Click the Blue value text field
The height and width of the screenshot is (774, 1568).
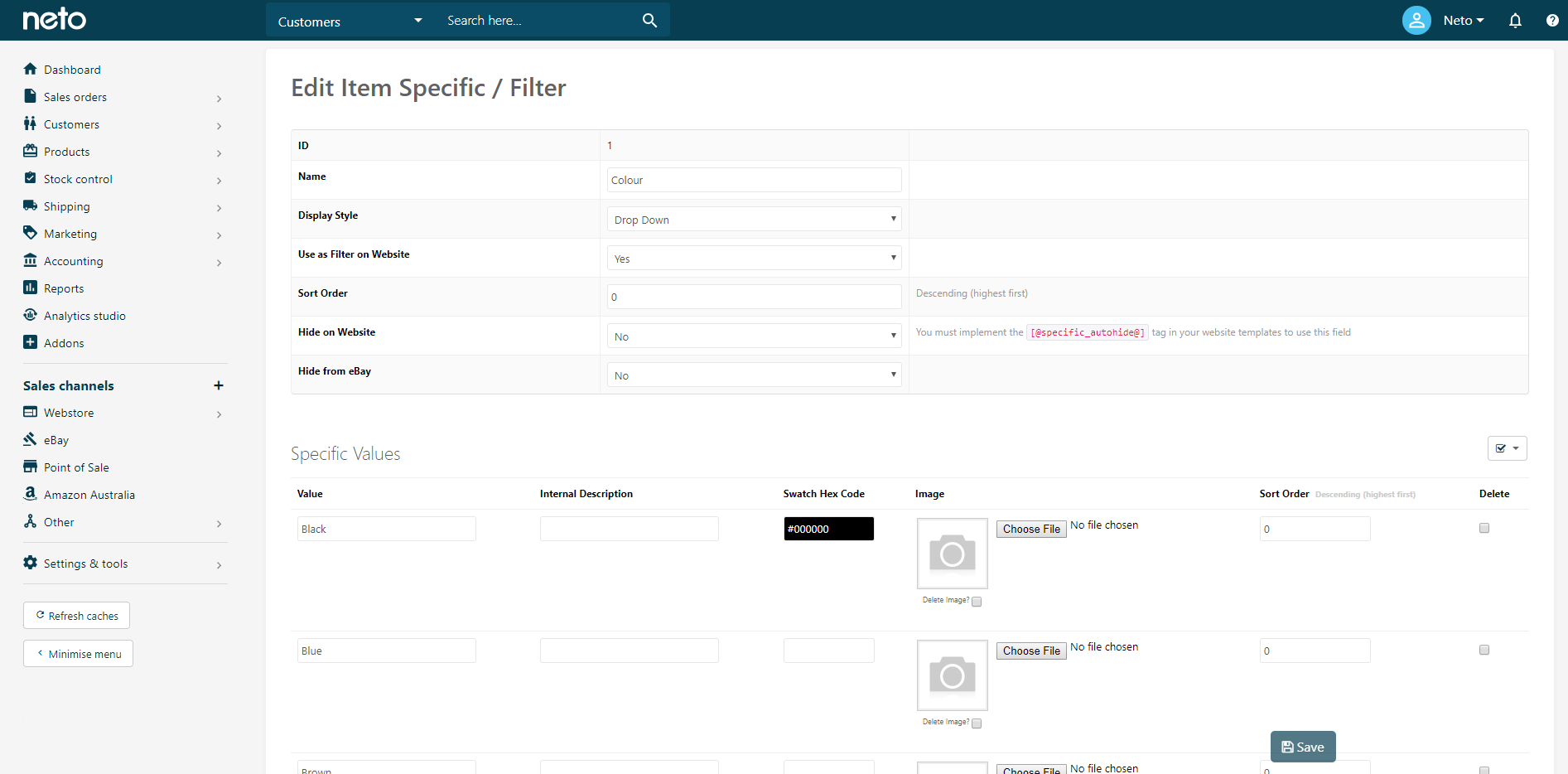point(386,651)
